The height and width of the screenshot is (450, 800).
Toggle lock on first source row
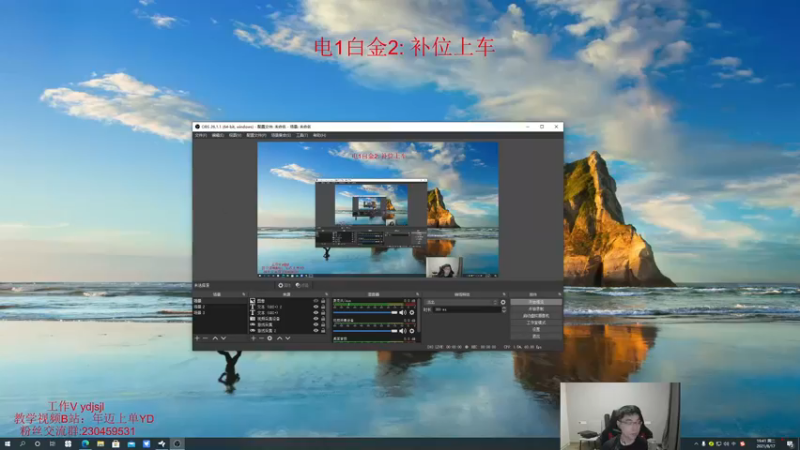coord(323,301)
